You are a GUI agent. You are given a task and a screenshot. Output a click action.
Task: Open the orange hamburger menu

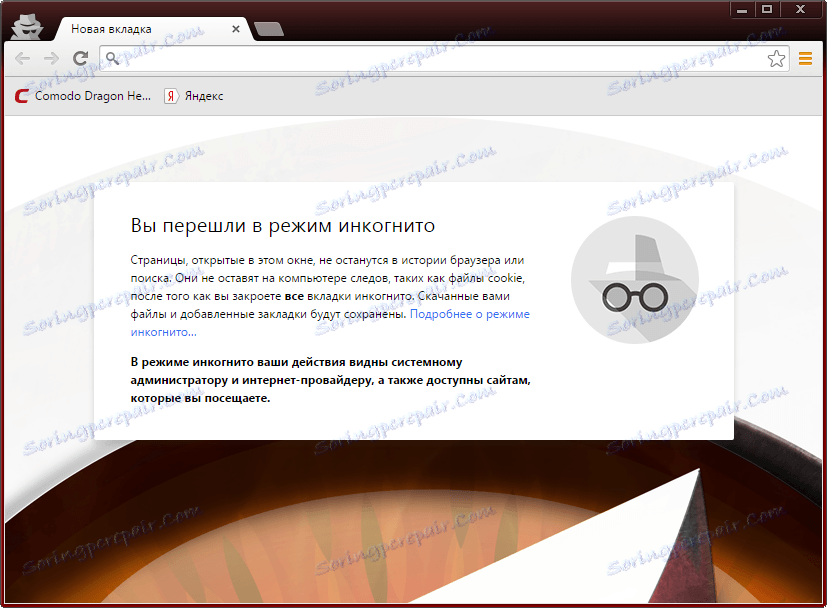coord(806,58)
